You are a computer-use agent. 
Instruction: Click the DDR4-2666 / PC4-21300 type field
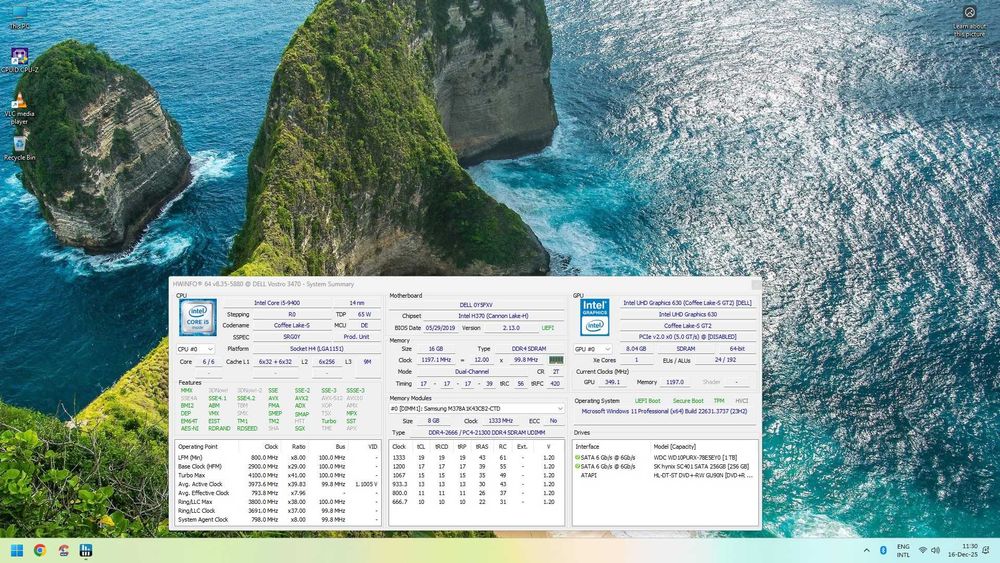487,432
